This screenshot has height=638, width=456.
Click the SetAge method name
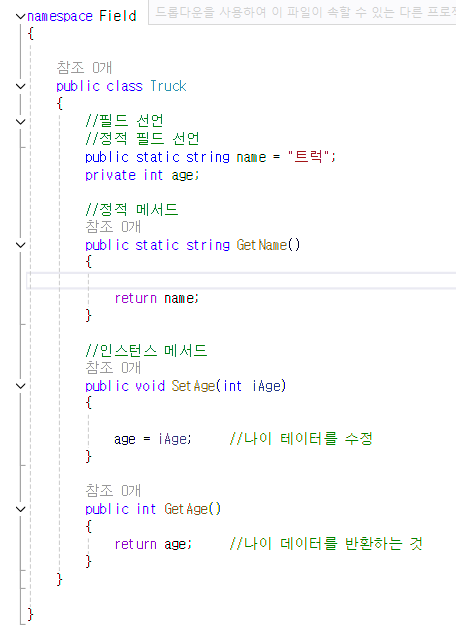coord(193,386)
